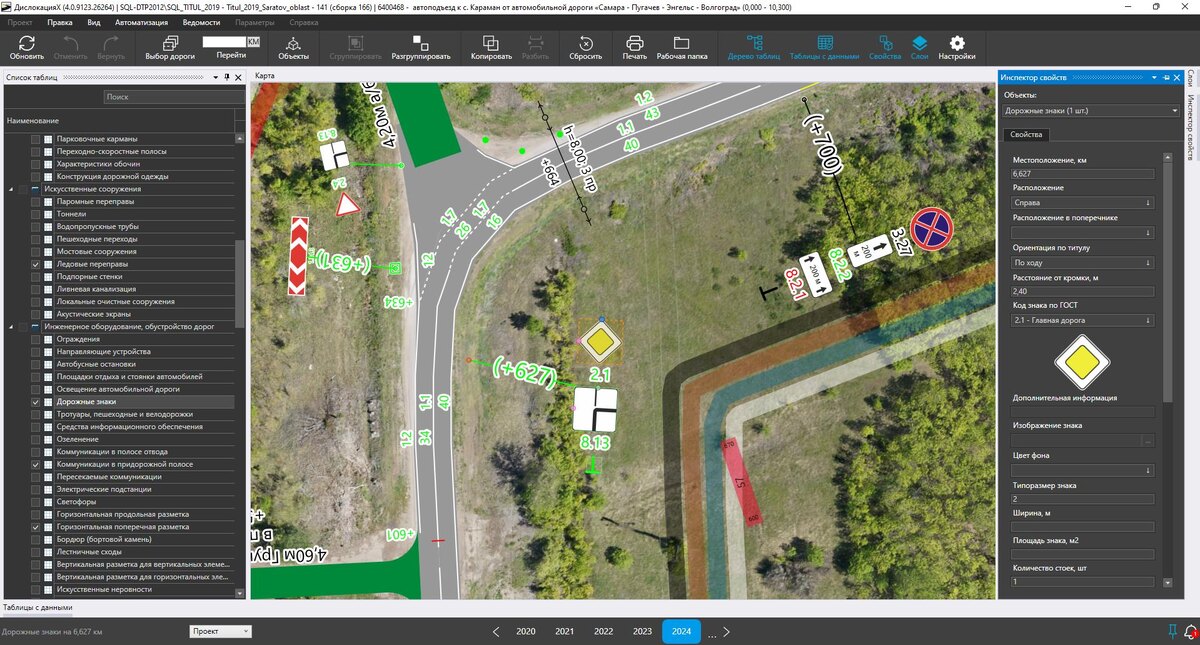This screenshot has width=1200, height=645.
Task: Uncheck Коммуникации в придорожной полосе checkbox
Action: click(x=36, y=465)
